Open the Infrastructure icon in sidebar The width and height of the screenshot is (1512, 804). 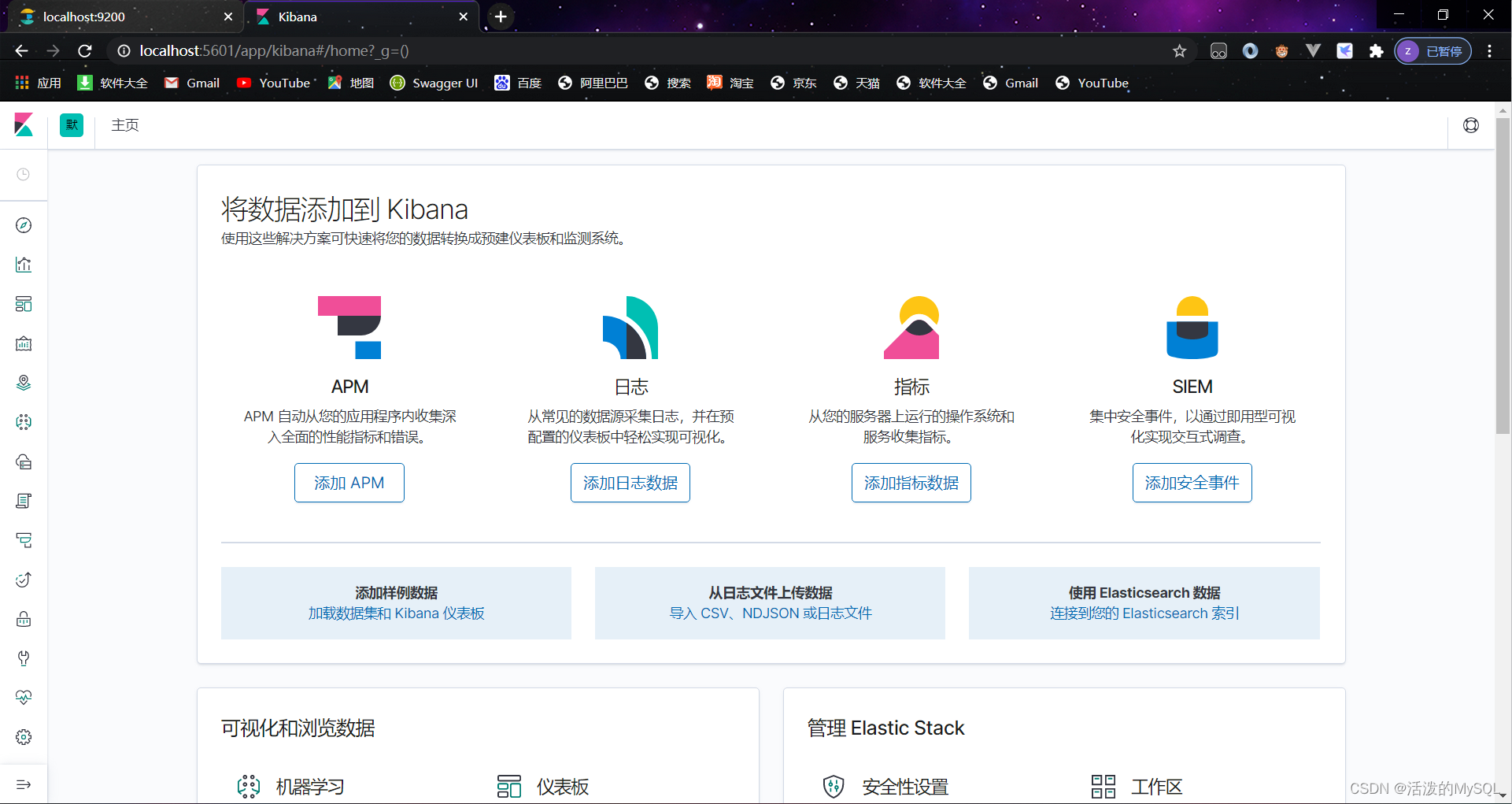pyautogui.click(x=24, y=461)
